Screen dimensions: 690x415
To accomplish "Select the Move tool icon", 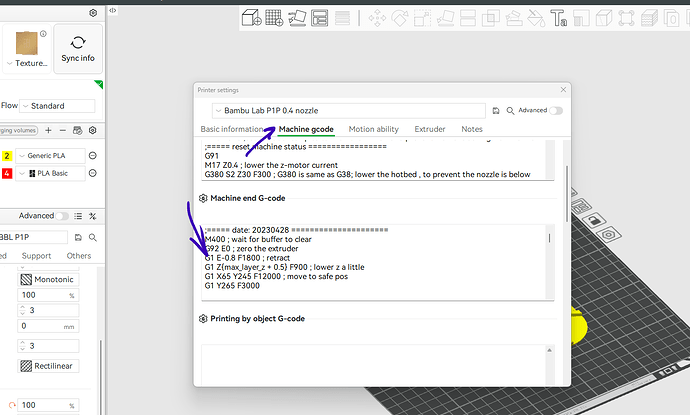I will 377,18.
